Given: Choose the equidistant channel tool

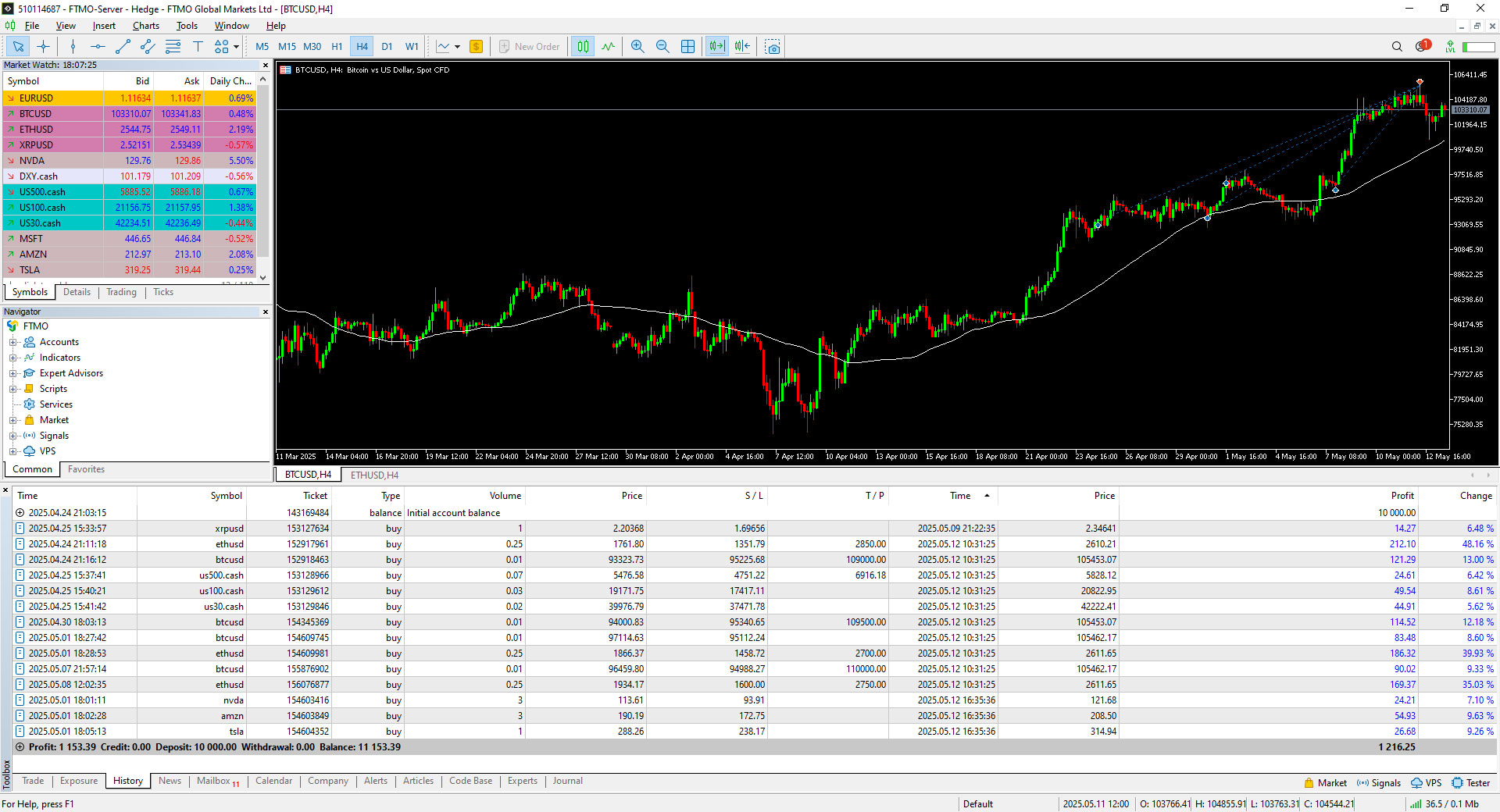Looking at the screenshot, I should pos(148,47).
